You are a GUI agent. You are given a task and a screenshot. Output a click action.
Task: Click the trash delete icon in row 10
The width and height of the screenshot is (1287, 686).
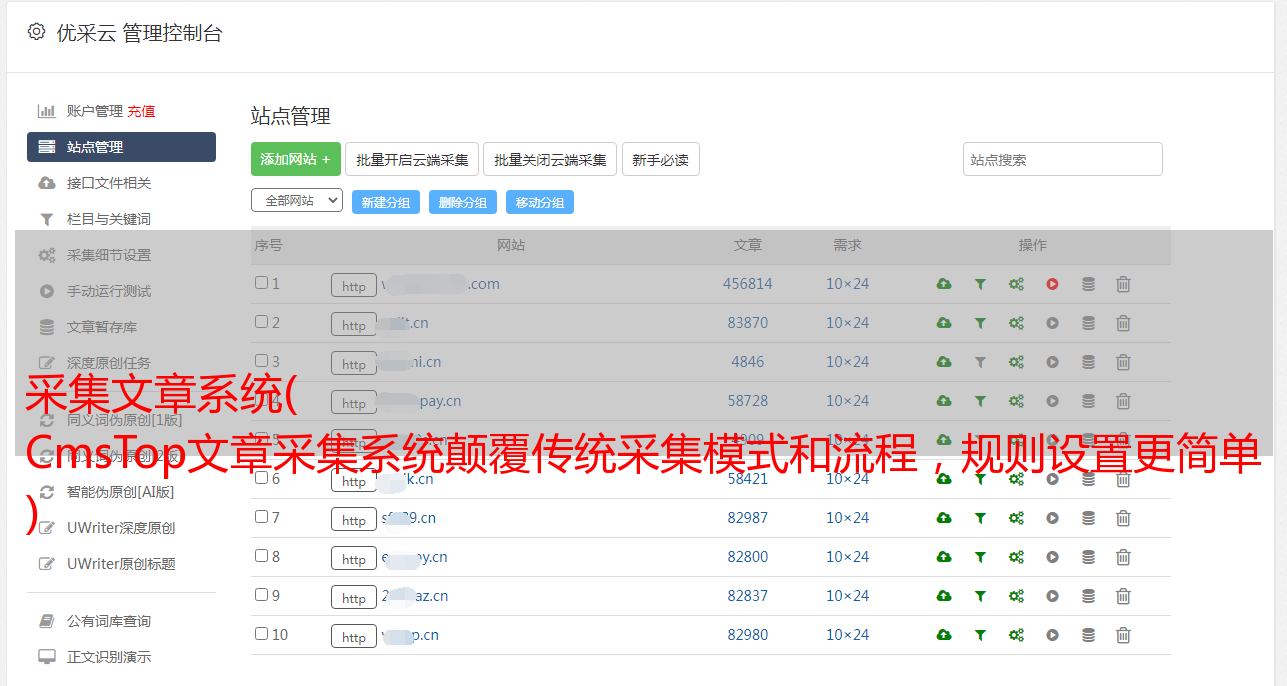point(1123,635)
